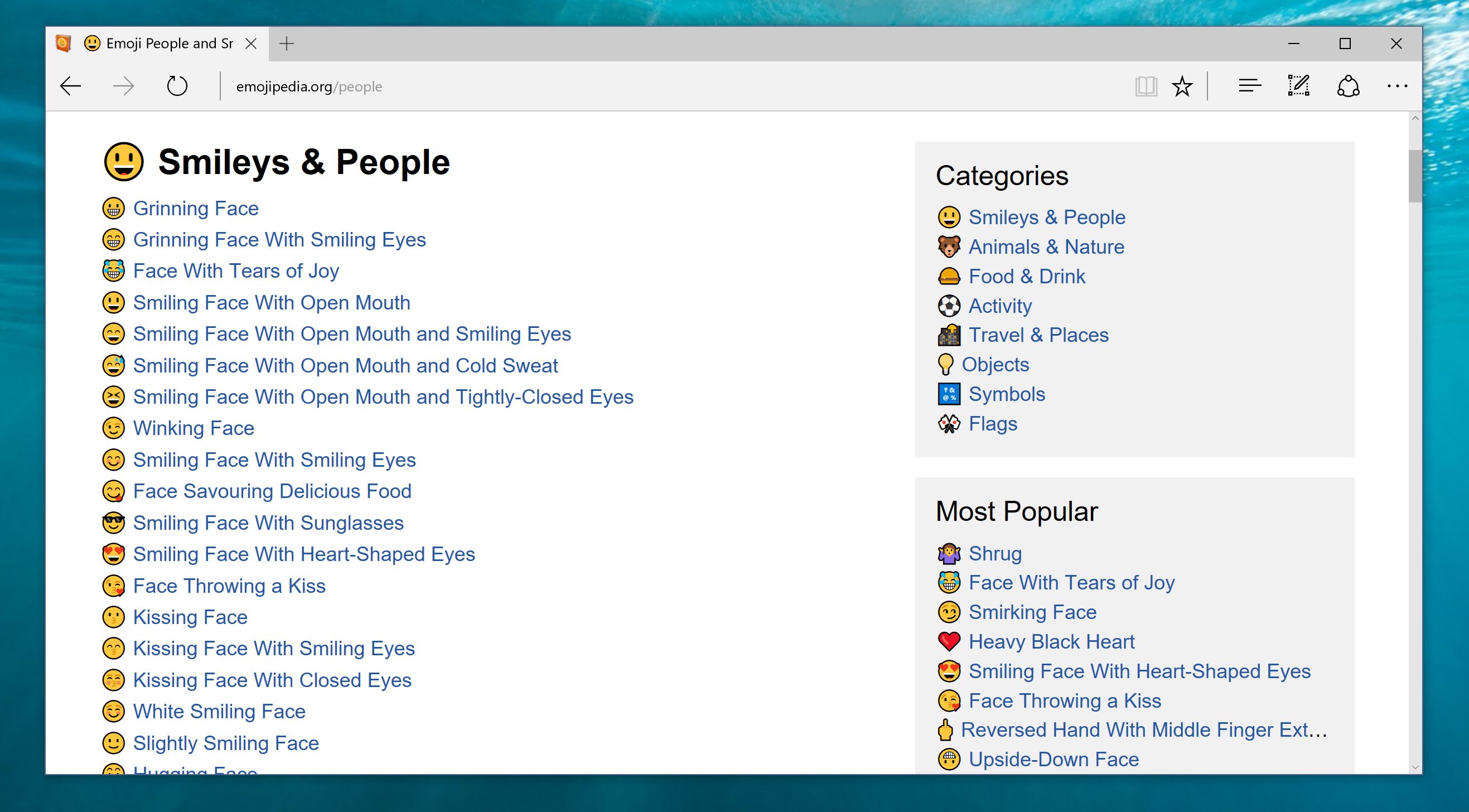Screen dimensions: 1469x812
Task: Add page to favorites star
Action: tap(1182, 86)
